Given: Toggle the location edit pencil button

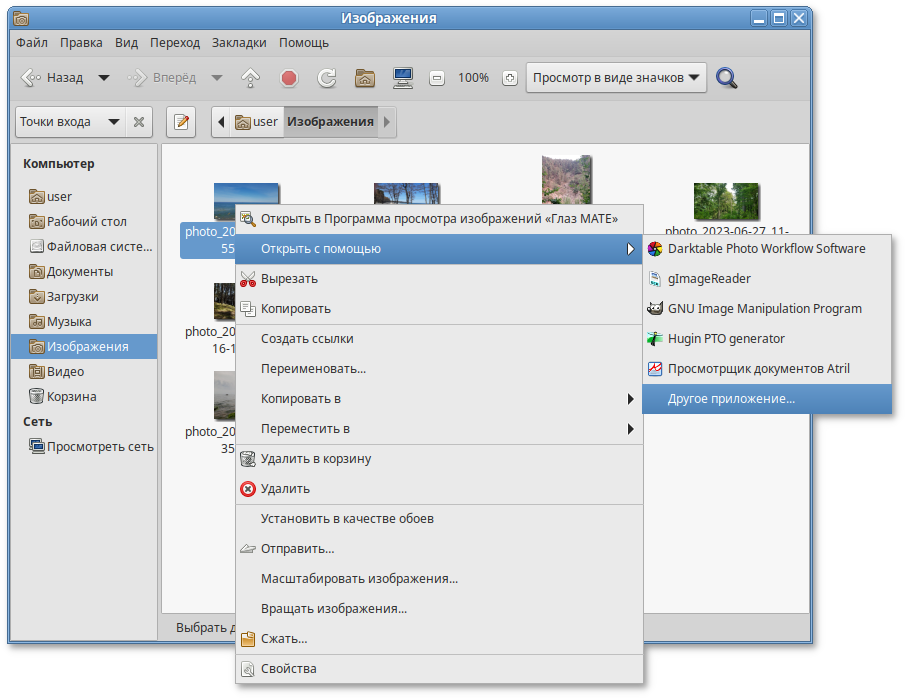Looking at the screenshot, I should click(x=181, y=122).
